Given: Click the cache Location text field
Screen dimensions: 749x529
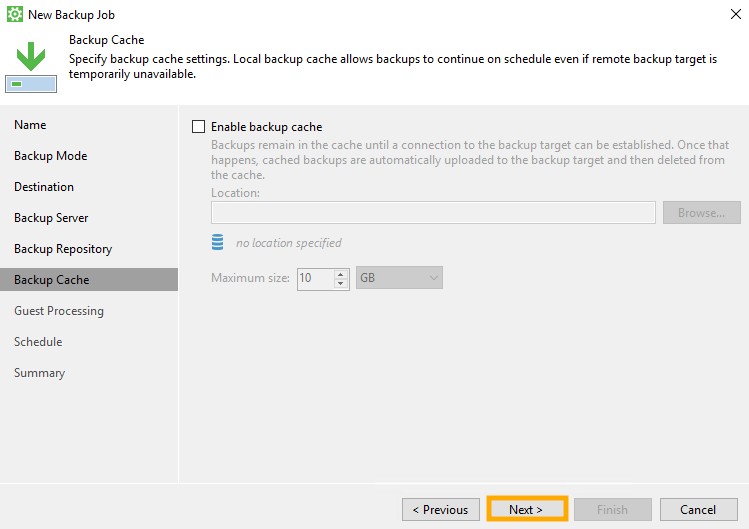Looking at the screenshot, I should coord(433,213).
